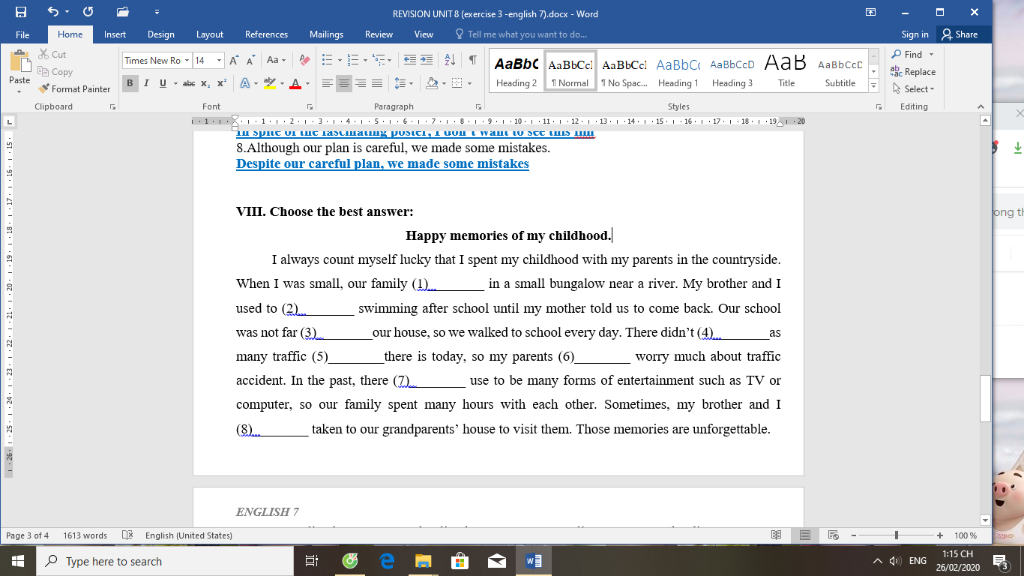The height and width of the screenshot is (576, 1024).
Task: Expand the Styles gallery
Action: click(873, 86)
